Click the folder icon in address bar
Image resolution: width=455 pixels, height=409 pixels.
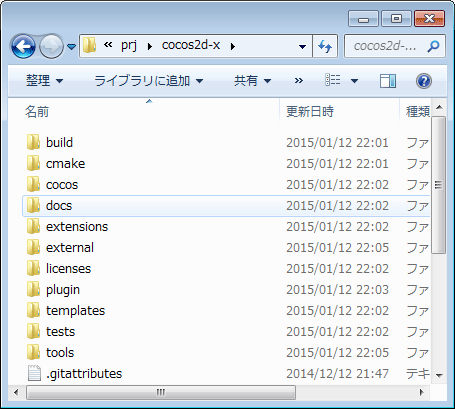pos(89,45)
